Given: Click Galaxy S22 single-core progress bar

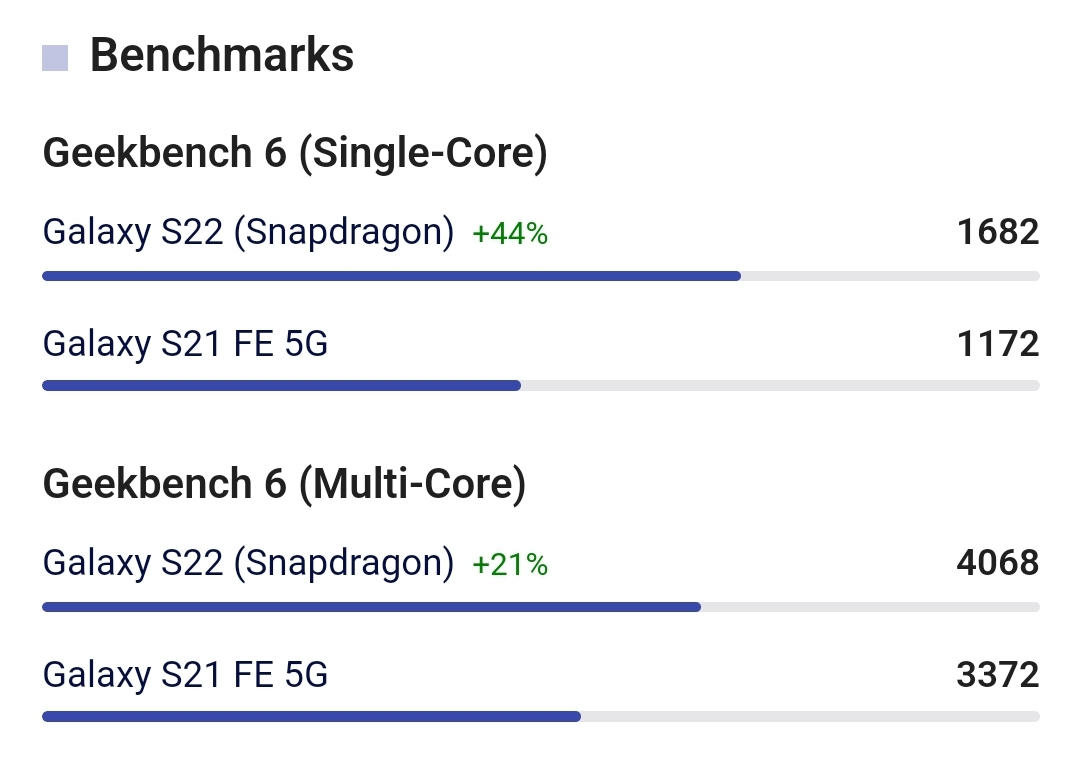Looking at the screenshot, I should 541,276.
